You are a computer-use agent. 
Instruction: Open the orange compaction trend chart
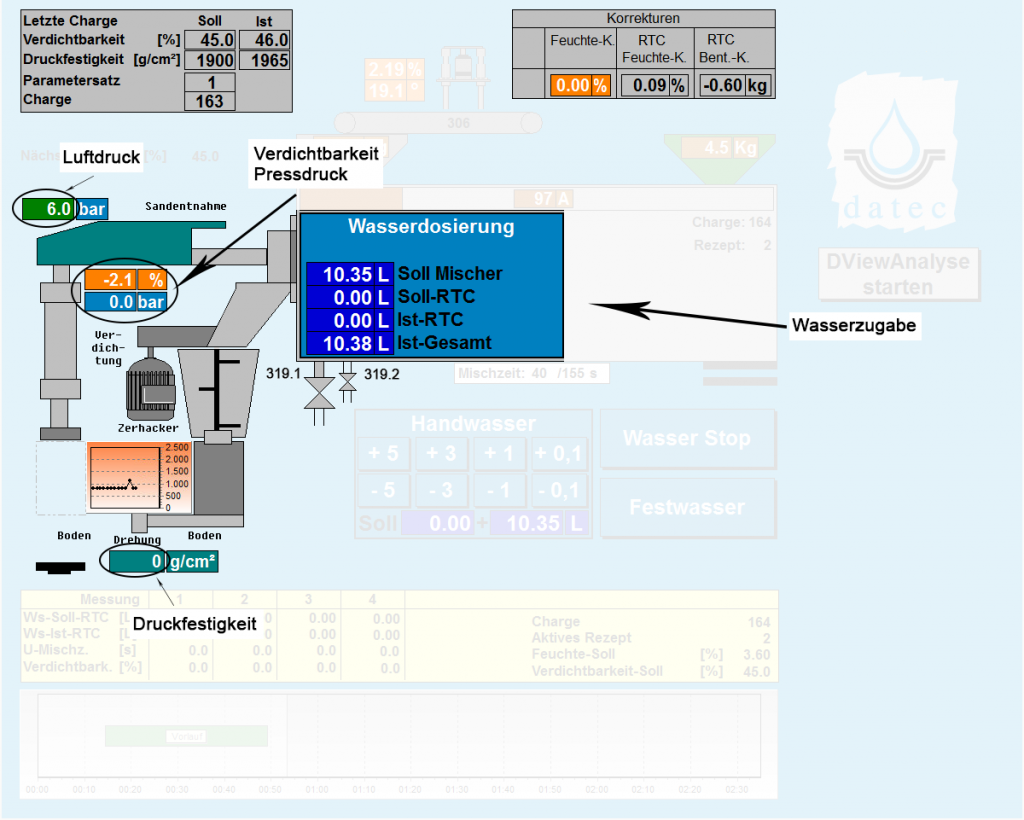(x=124, y=478)
